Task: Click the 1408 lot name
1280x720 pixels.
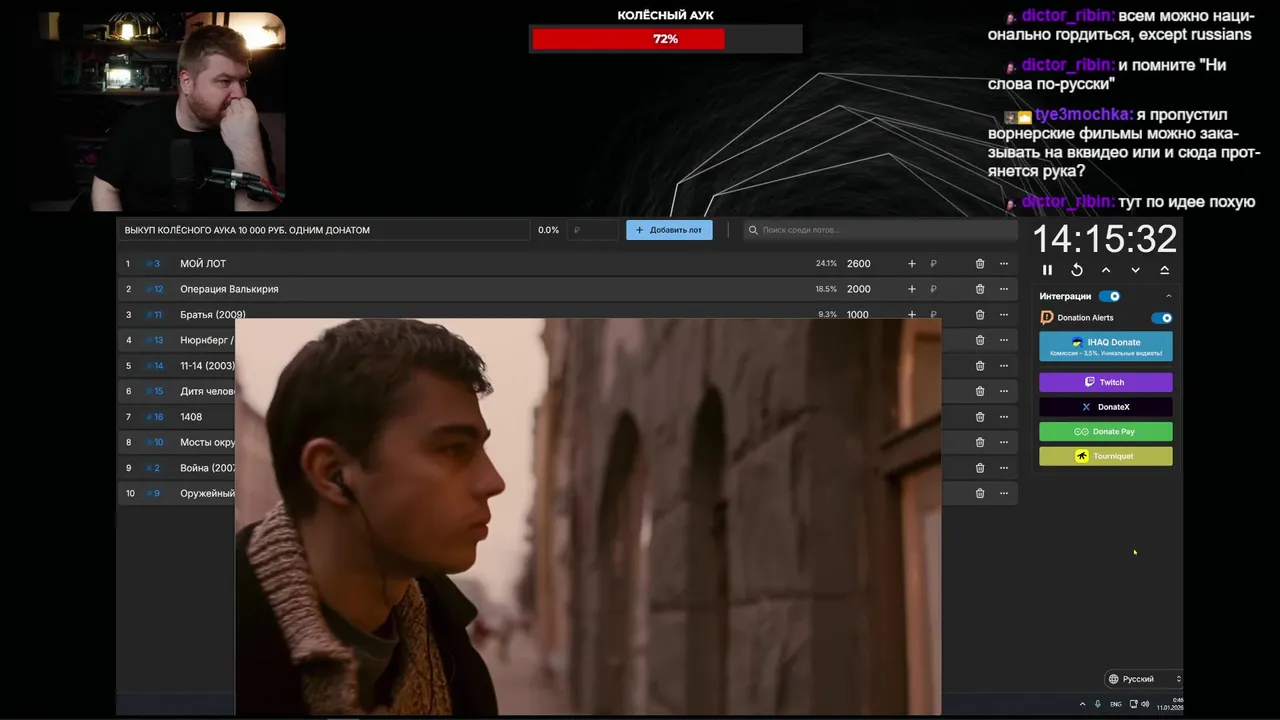Action: pyautogui.click(x=191, y=417)
